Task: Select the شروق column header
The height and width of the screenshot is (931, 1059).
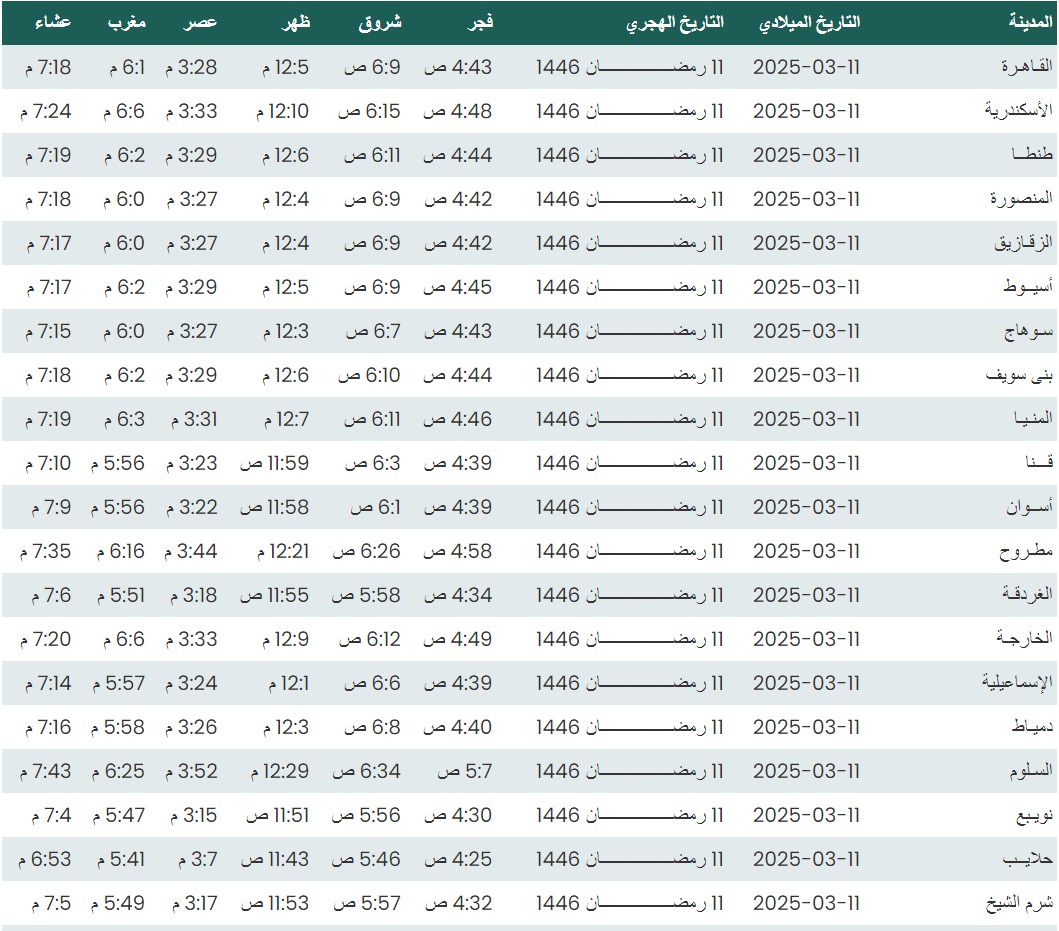Action: pos(380,22)
